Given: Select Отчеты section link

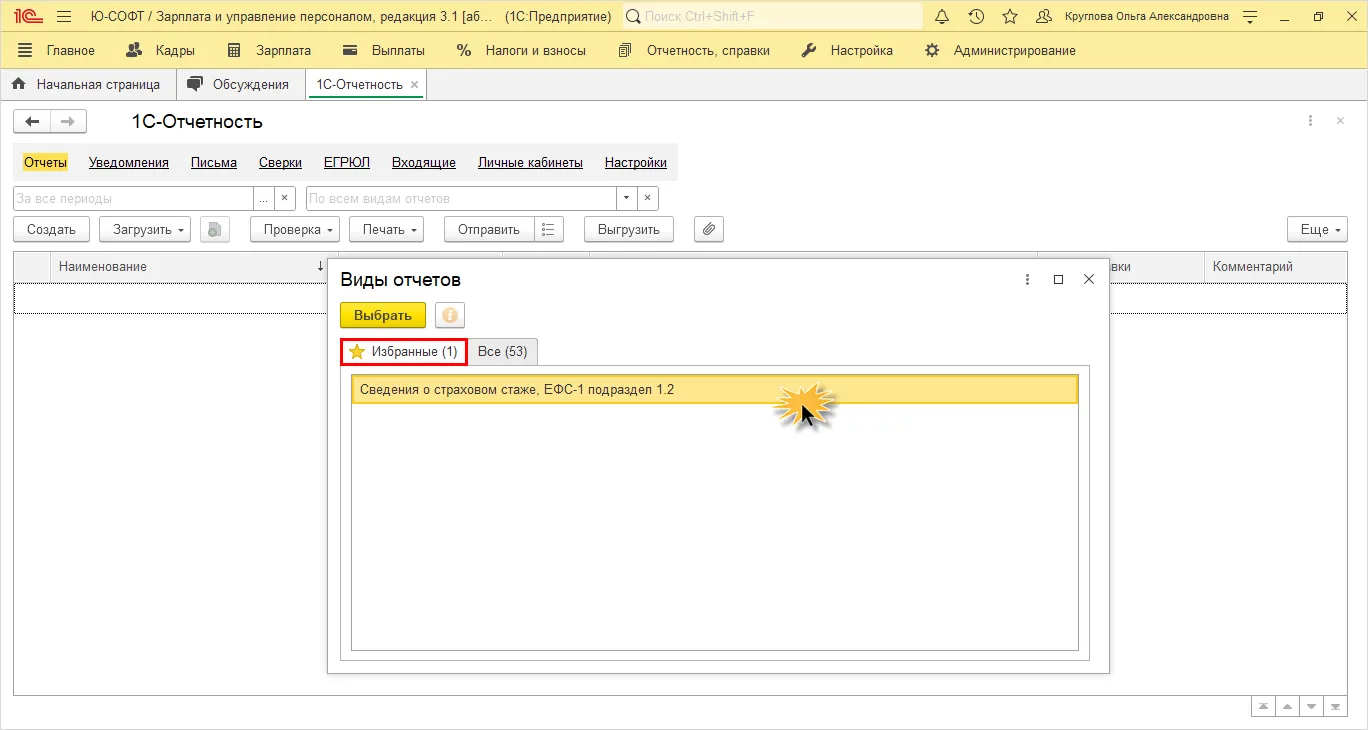Looking at the screenshot, I should [45, 162].
